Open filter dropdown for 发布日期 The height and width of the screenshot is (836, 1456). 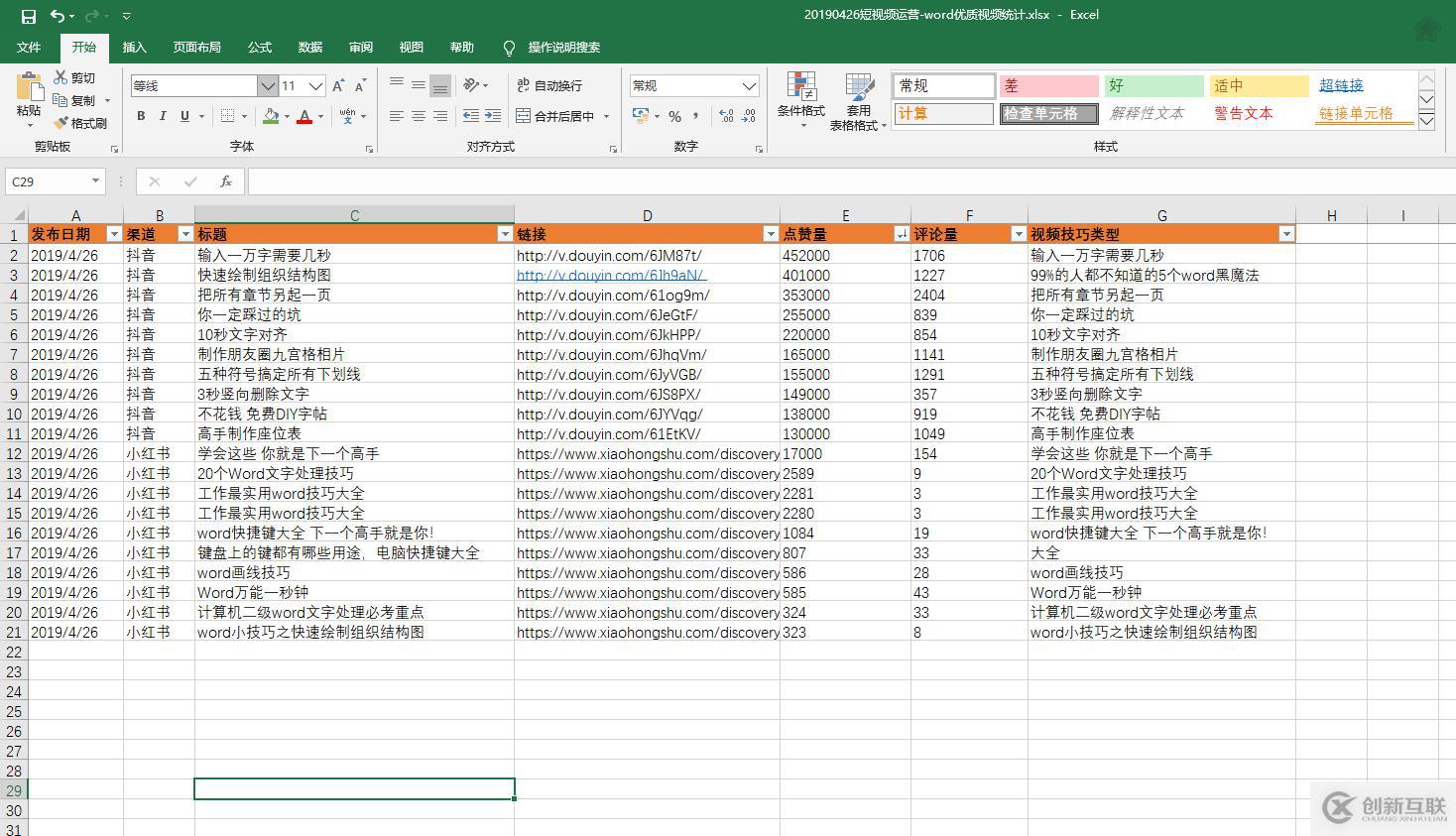pos(114,234)
